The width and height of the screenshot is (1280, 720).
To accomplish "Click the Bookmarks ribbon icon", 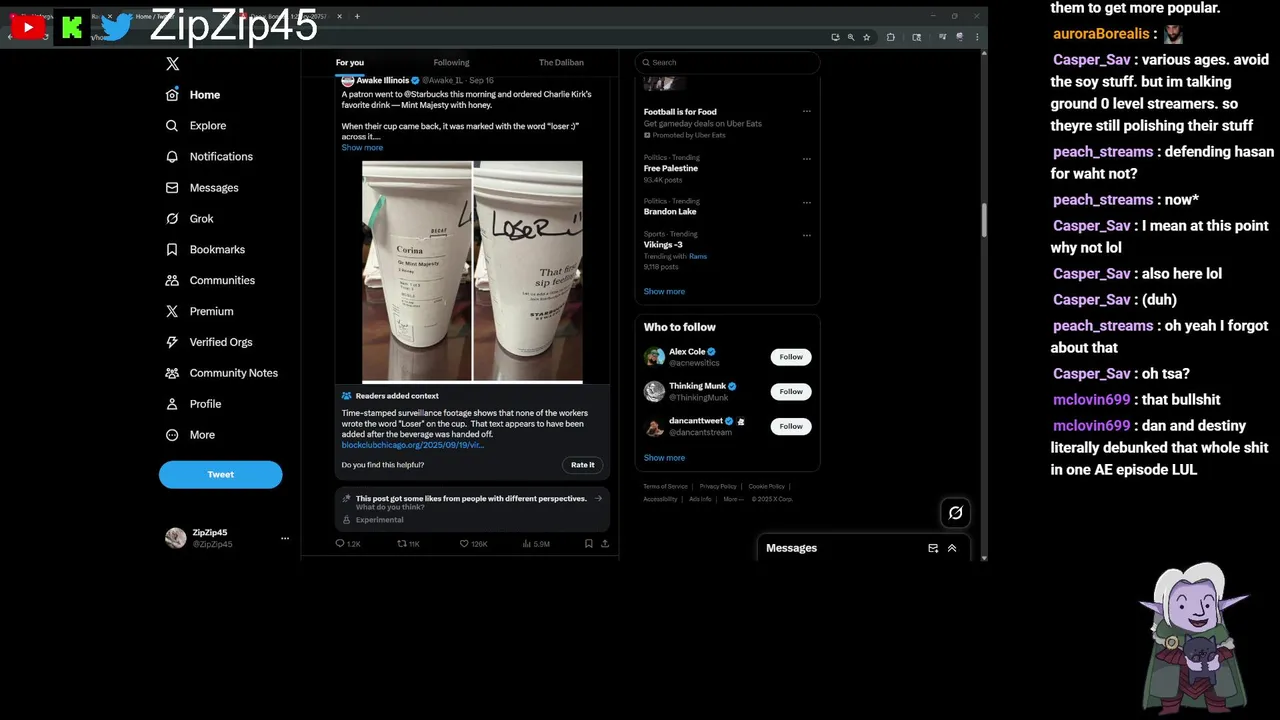I will pyautogui.click(x=172, y=250).
